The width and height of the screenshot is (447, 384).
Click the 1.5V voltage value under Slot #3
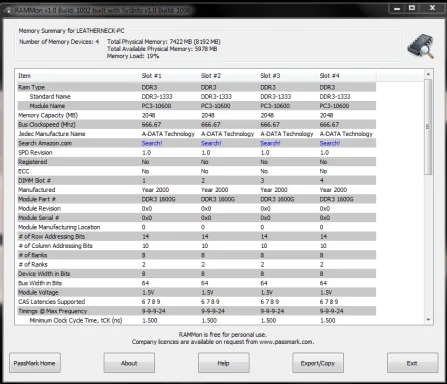click(x=266, y=293)
